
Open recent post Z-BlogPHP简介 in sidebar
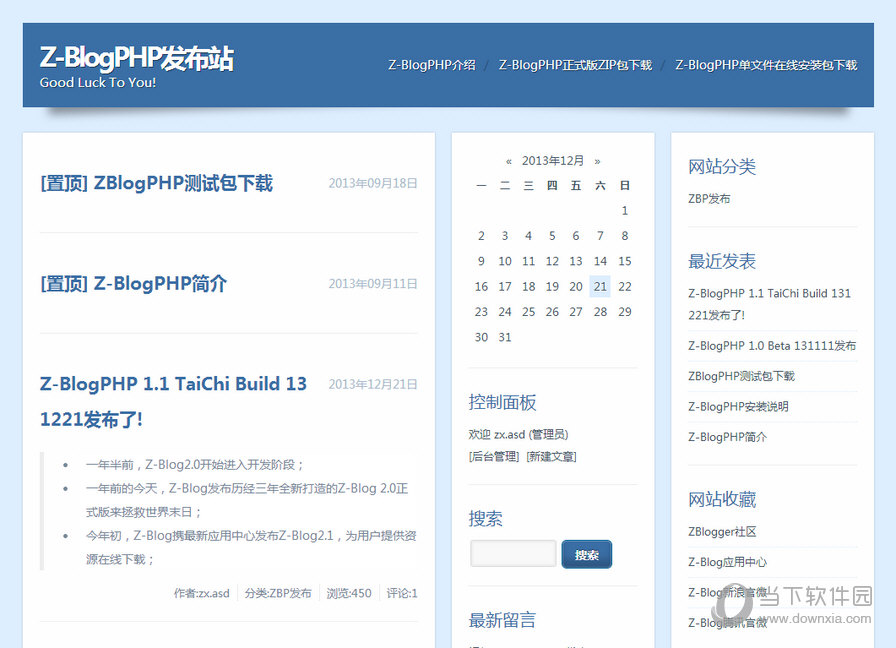coord(727,437)
